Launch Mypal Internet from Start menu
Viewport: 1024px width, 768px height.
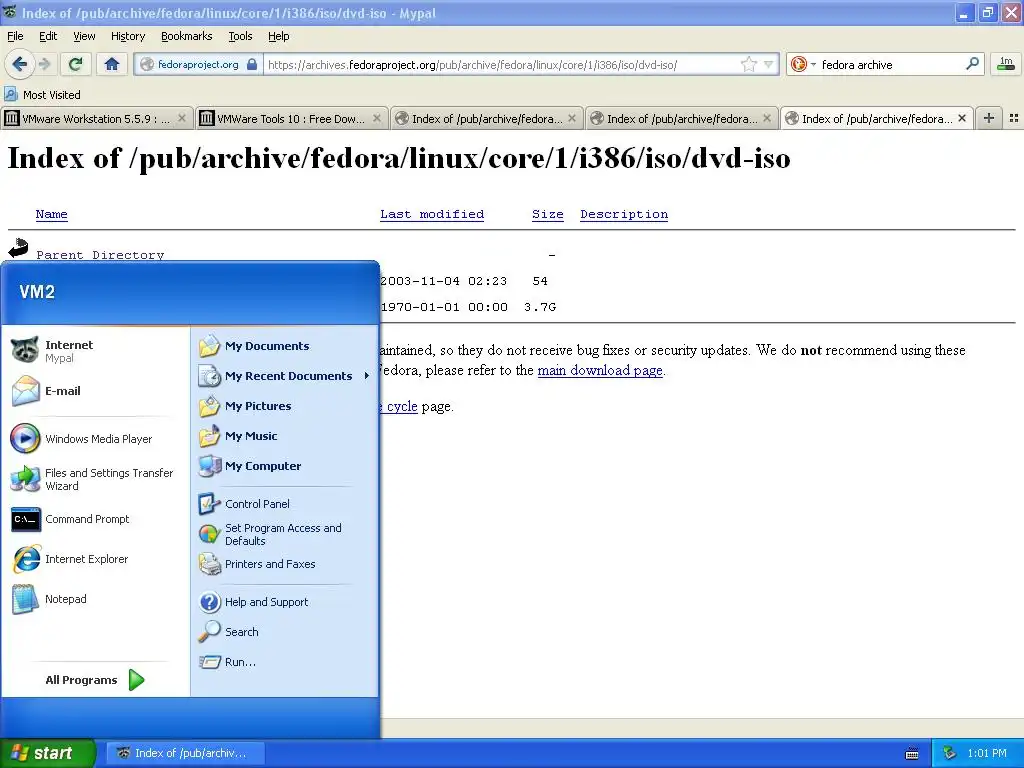(96, 351)
